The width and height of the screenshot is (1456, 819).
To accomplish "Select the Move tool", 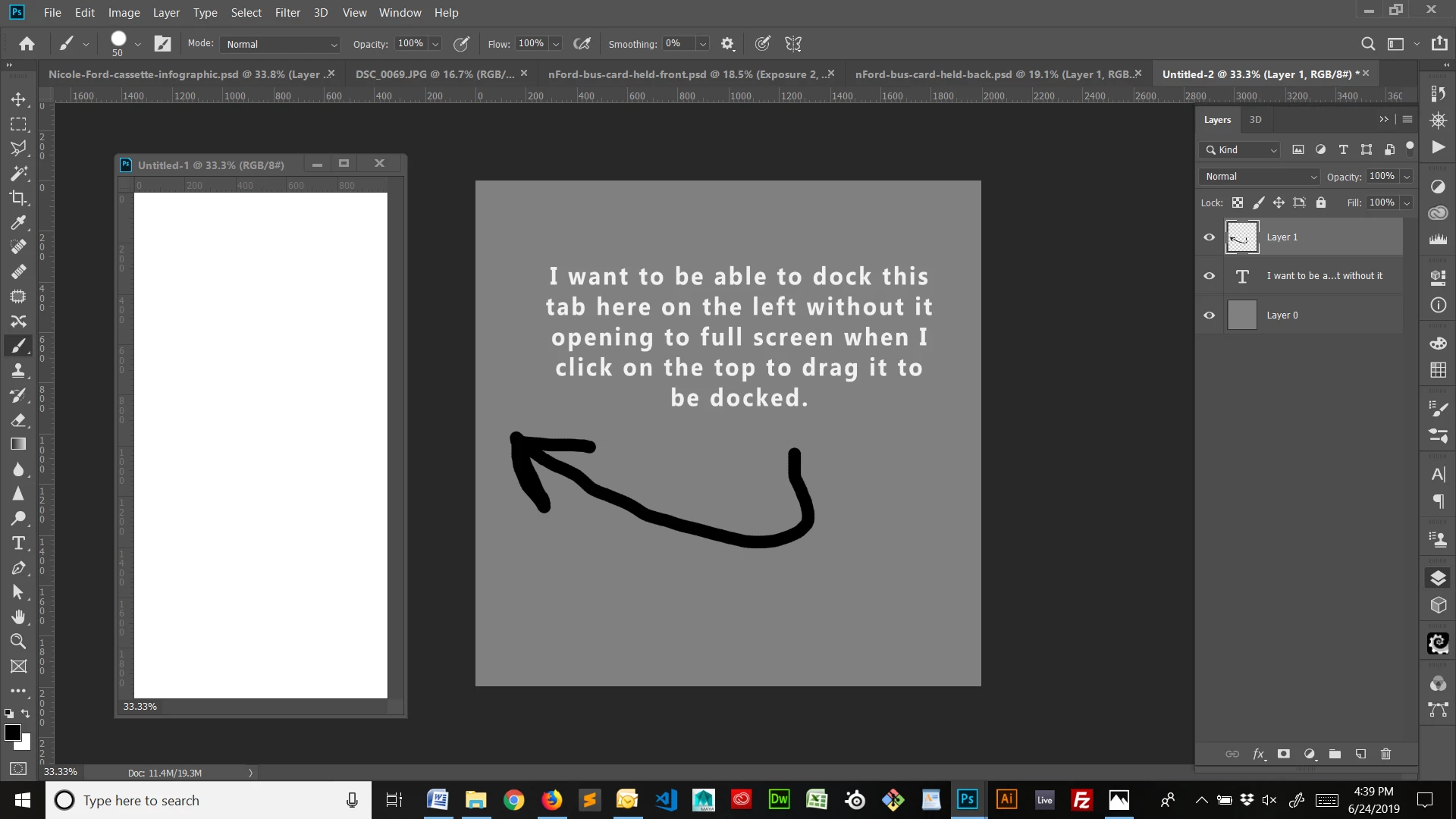I will pyautogui.click(x=18, y=99).
